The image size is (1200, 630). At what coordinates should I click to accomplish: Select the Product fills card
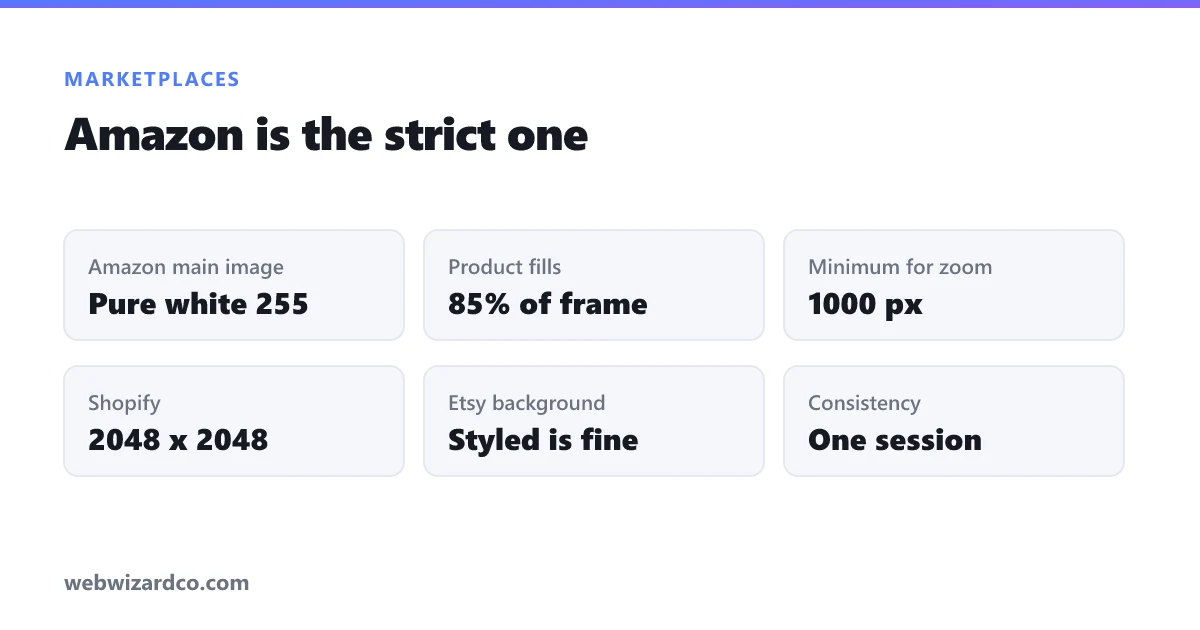tap(594, 285)
